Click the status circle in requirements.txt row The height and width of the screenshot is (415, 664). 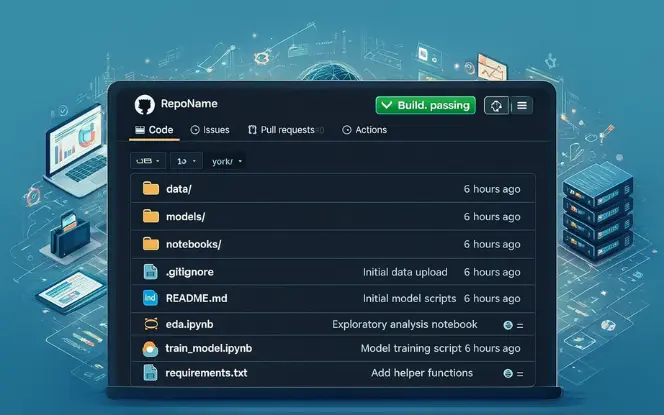[x=508, y=374]
